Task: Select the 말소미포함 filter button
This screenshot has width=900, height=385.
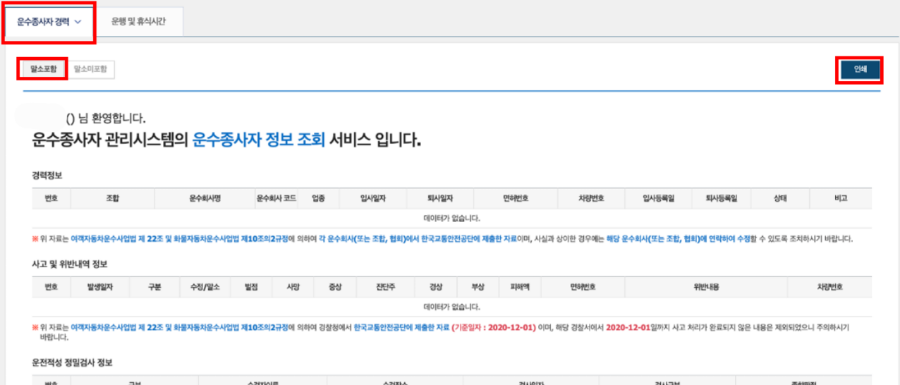Action: click(91, 69)
